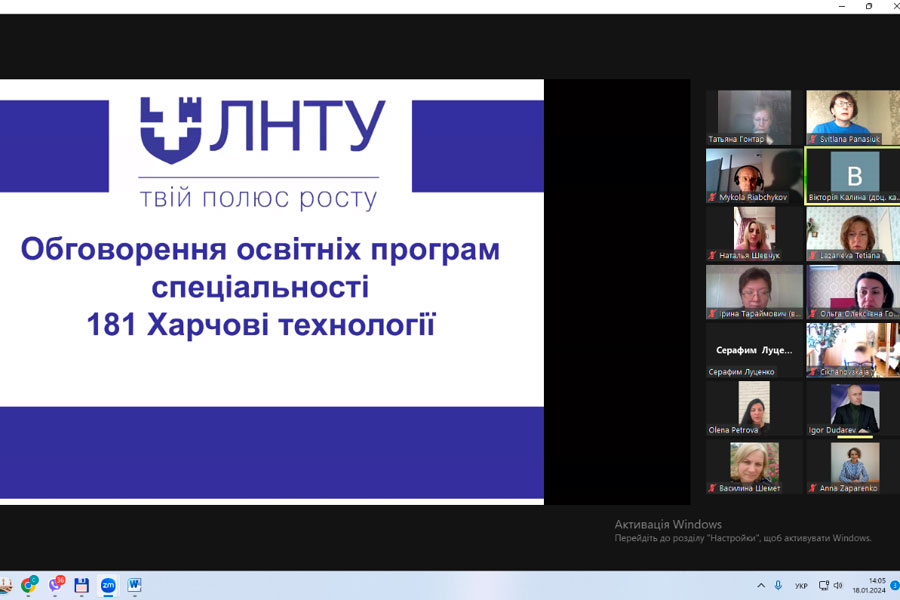The height and width of the screenshot is (600, 900).
Task: Click muted mic icon on Ольга Олексіївна
Action: click(x=813, y=313)
